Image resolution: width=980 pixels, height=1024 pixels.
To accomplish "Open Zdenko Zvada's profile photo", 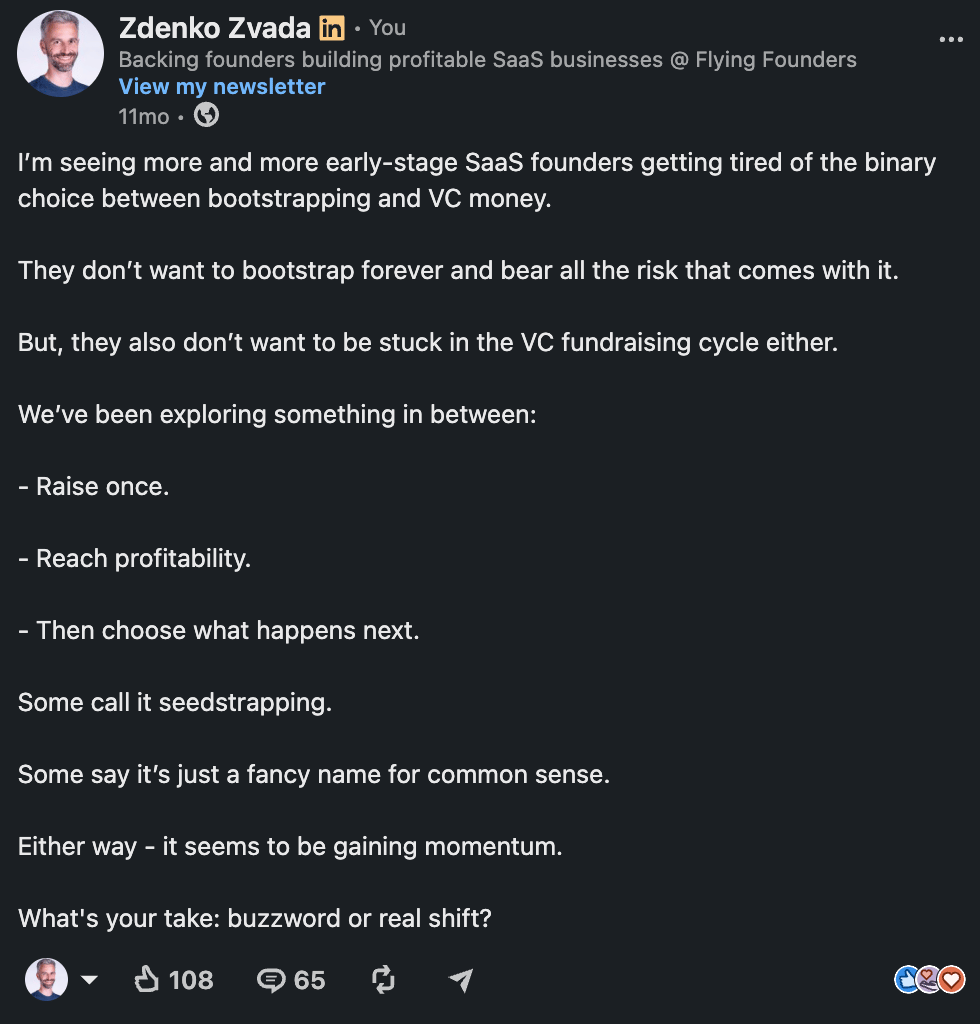I will point(60,54).
